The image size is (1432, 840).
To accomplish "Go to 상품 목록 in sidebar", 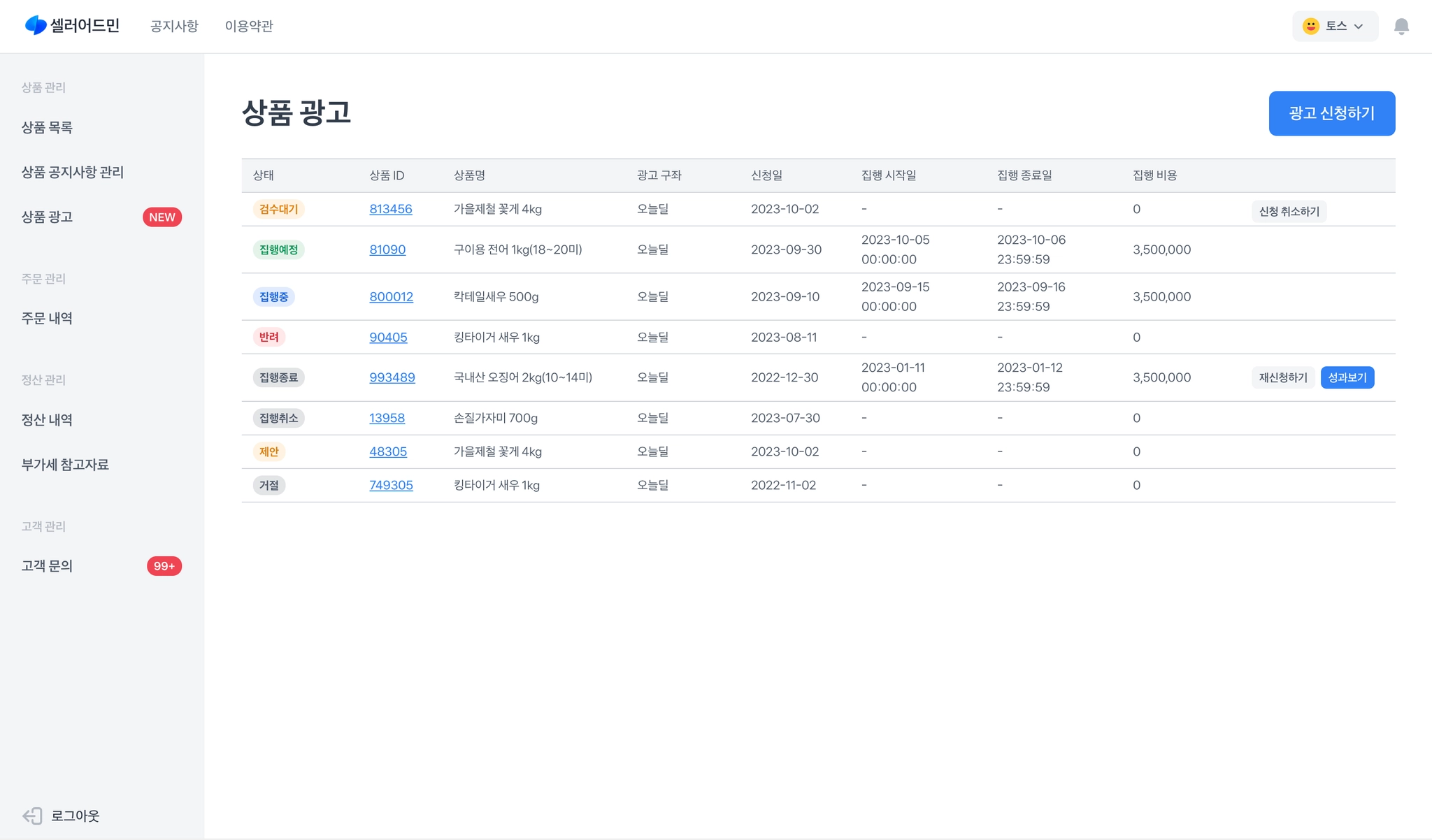I will click(x=47, y=127).
